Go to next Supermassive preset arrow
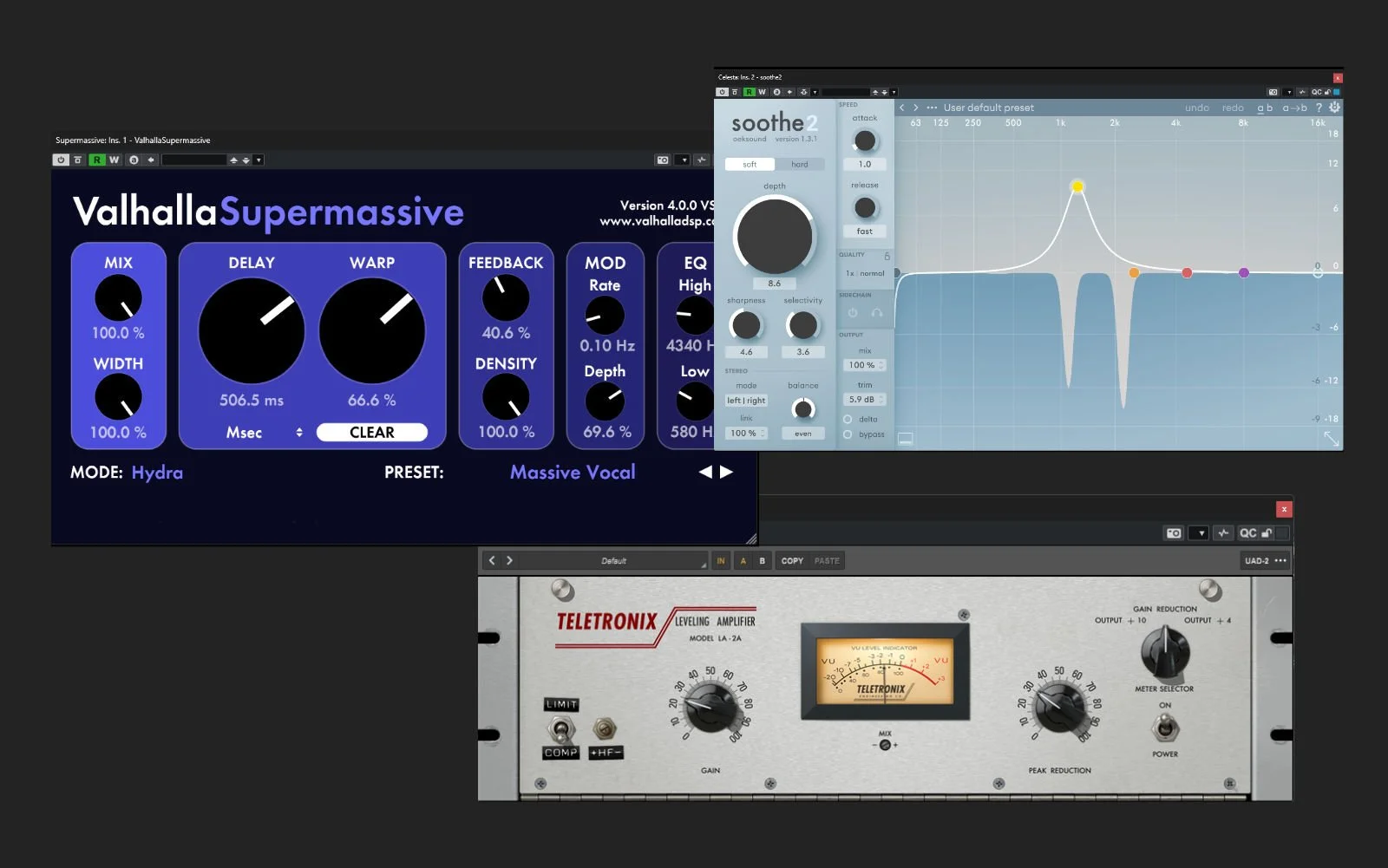 726,472
